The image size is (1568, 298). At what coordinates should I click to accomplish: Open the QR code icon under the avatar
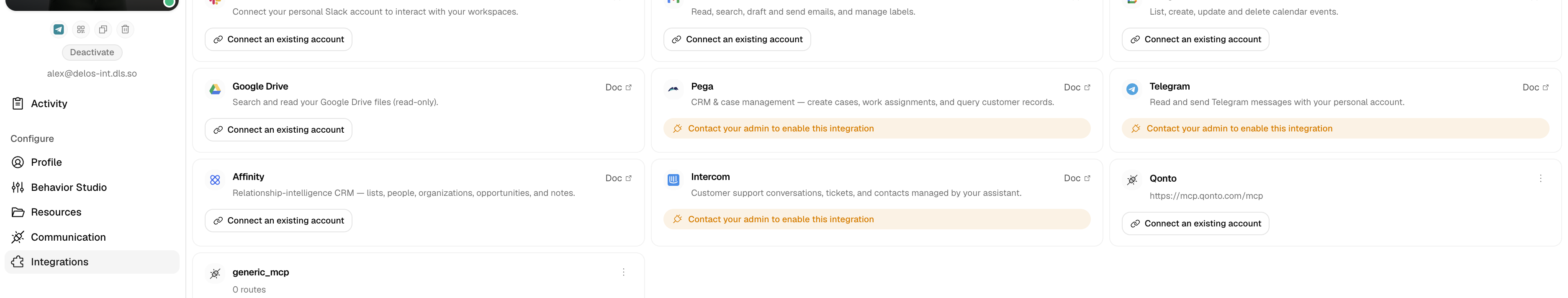[x=81, y=29]
